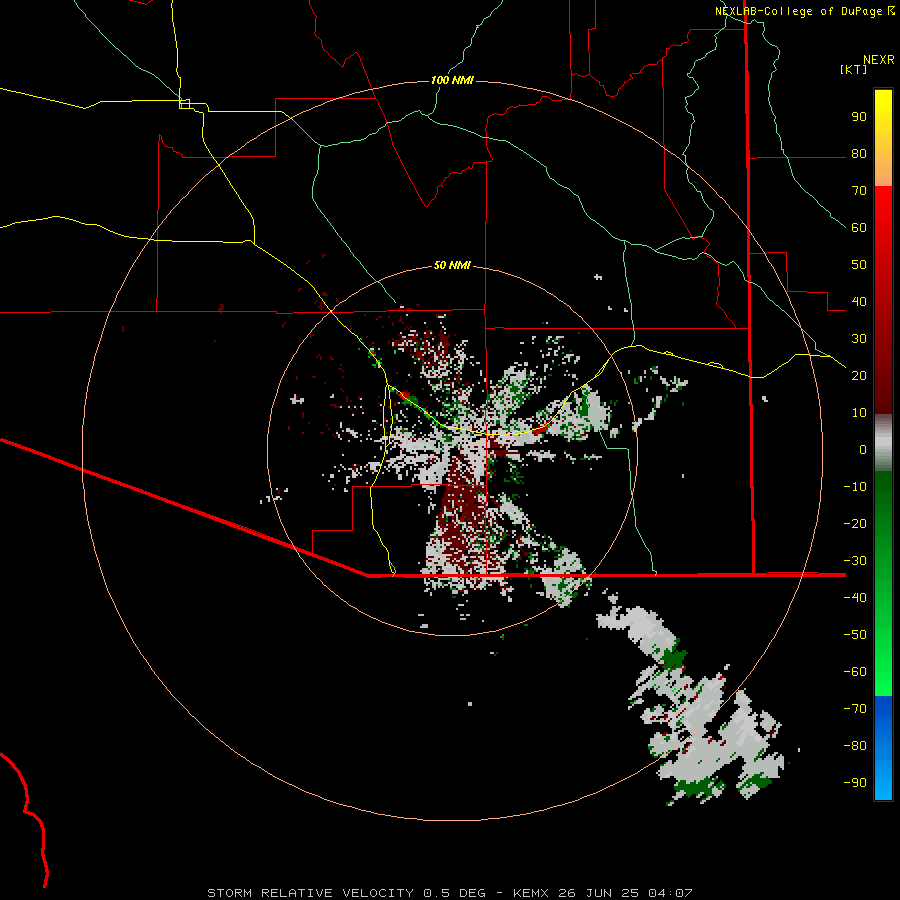Viewport: 900px width, 900px height.
Task: Select the -30 value on the velocity scale
Action: point(855,561)
